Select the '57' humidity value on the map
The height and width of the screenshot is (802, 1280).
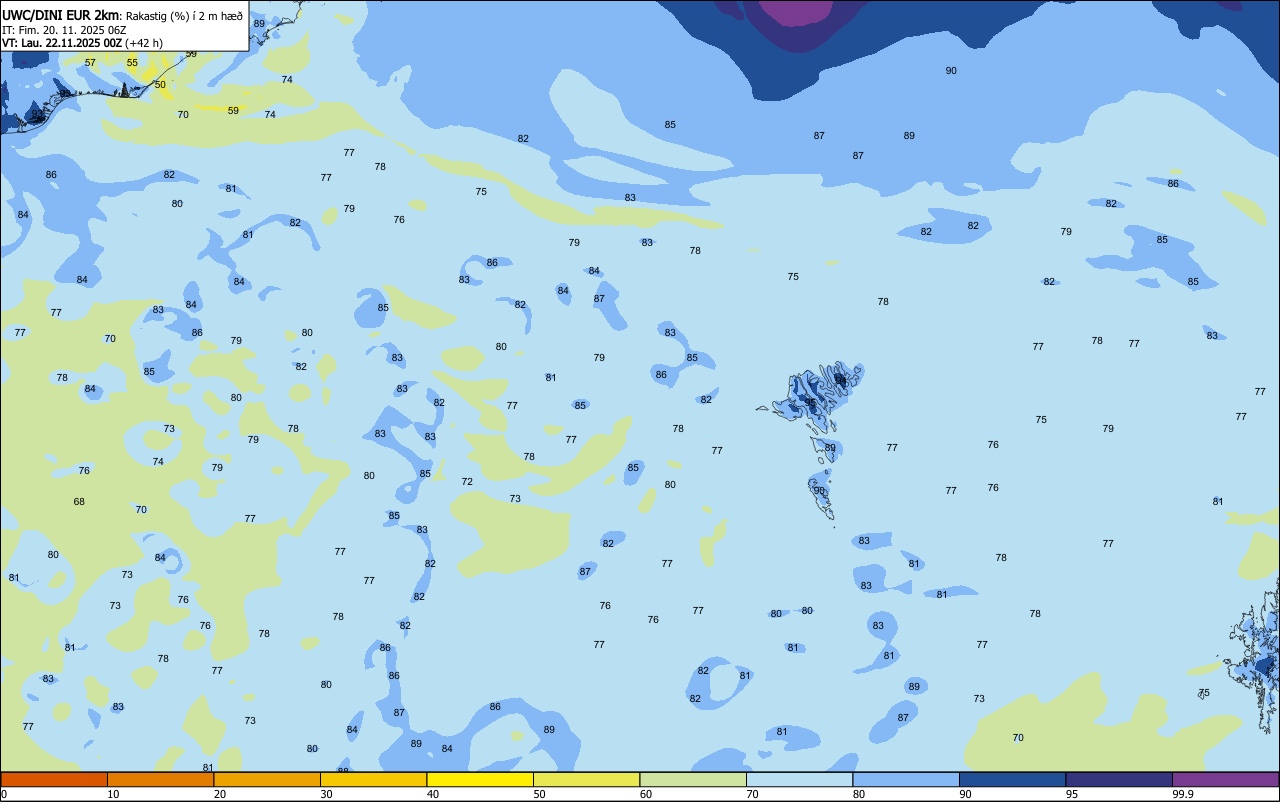[90, 62]
